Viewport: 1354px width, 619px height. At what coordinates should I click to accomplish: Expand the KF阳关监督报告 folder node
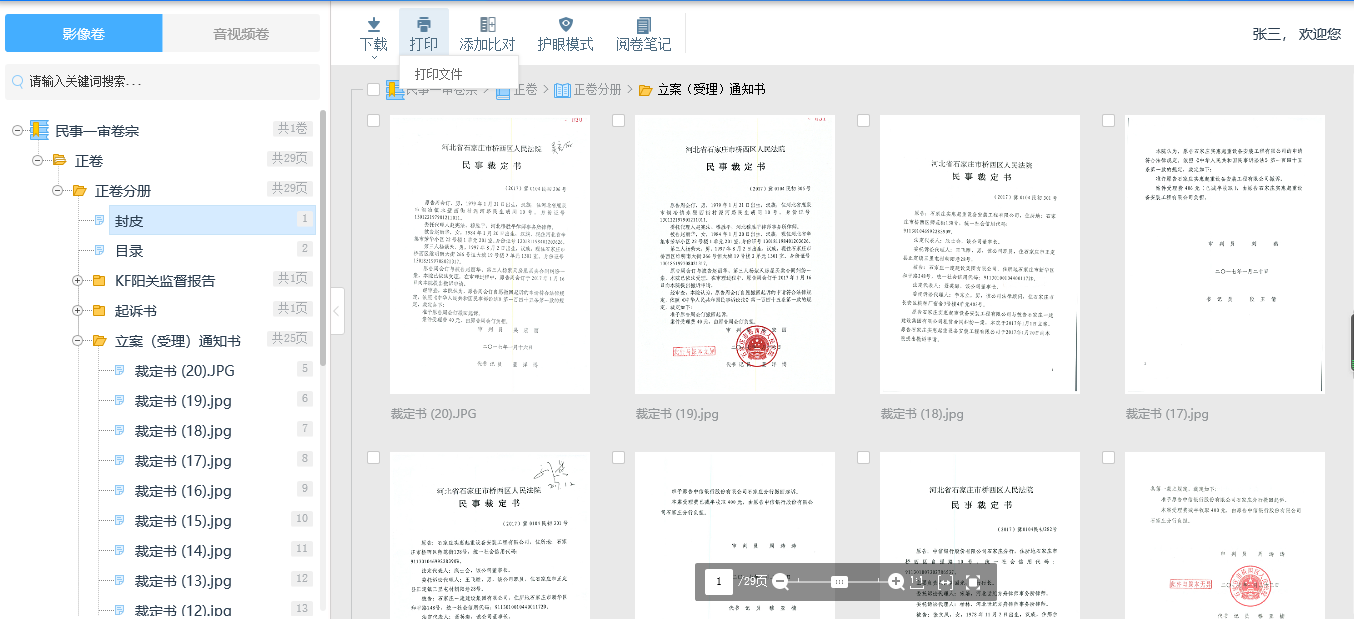(77, 280)
